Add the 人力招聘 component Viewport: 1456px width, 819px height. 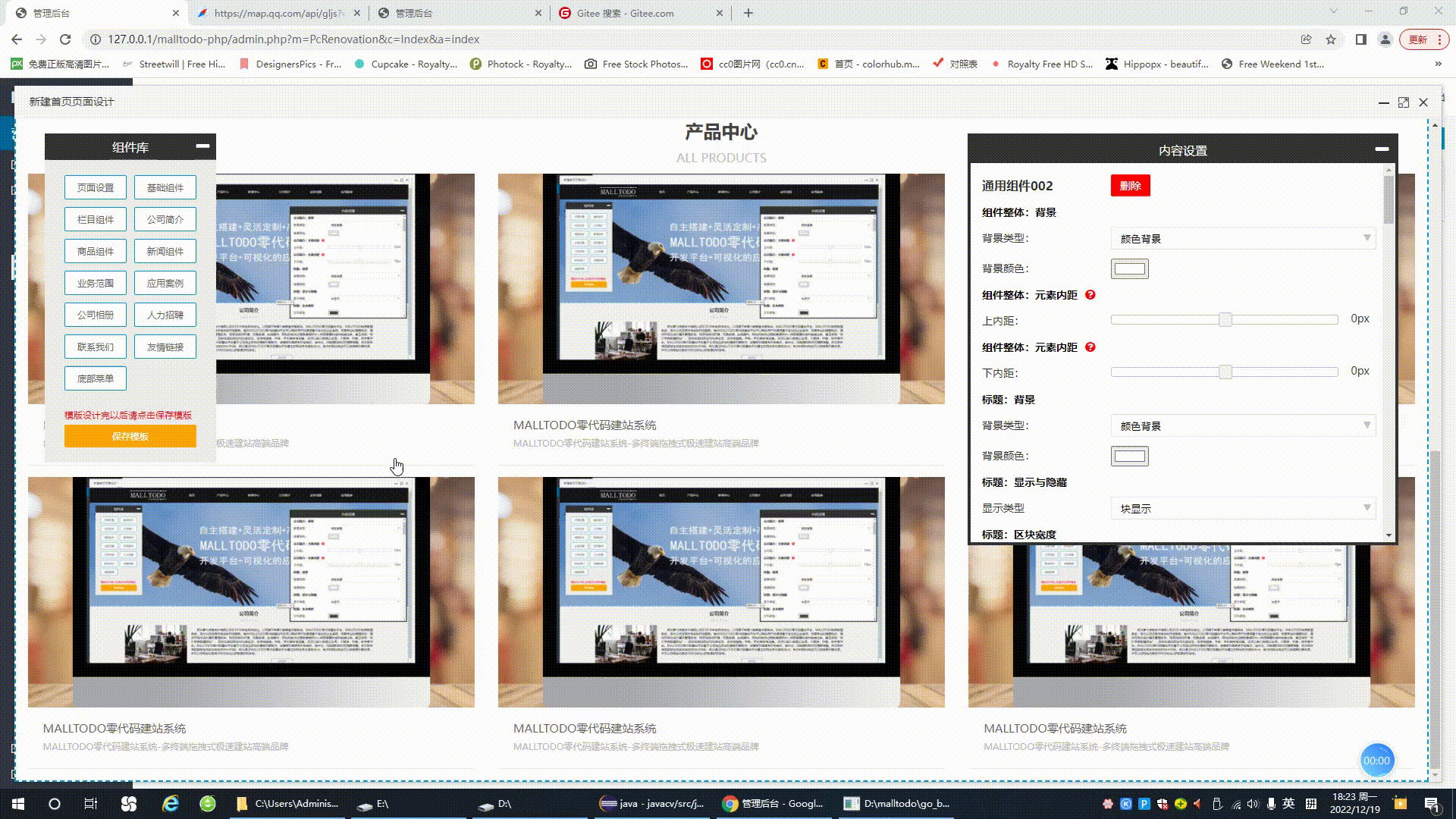165,315
